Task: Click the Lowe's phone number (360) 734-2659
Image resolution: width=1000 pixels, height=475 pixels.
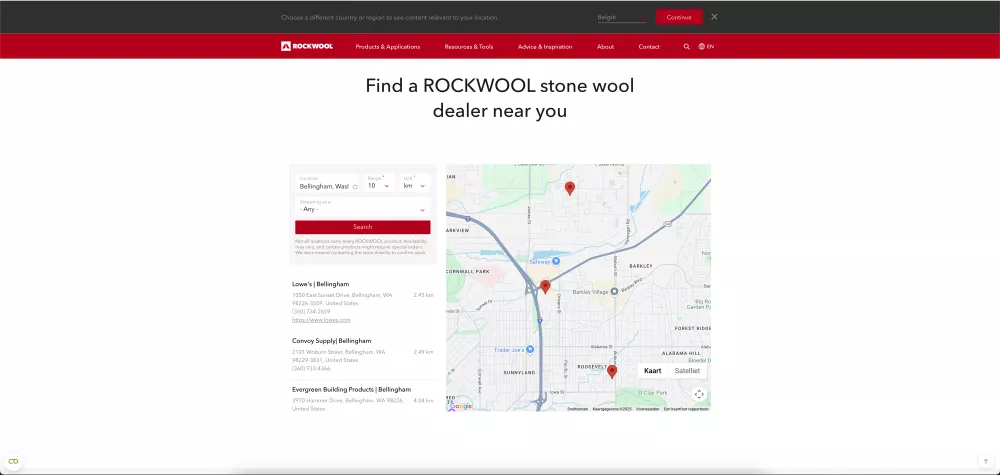Action: 311,312
